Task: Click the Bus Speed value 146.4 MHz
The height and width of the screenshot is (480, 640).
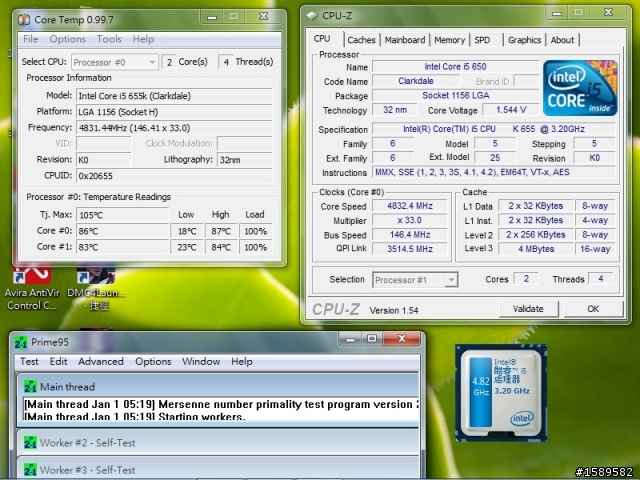Action: click(x=410, y=235)
